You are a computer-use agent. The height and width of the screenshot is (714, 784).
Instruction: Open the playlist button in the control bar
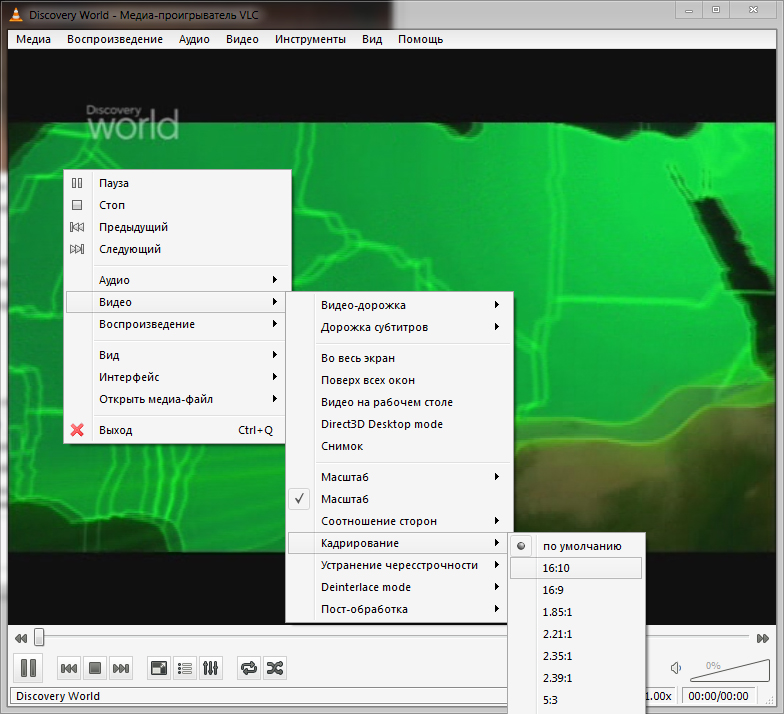click(185, 668)
